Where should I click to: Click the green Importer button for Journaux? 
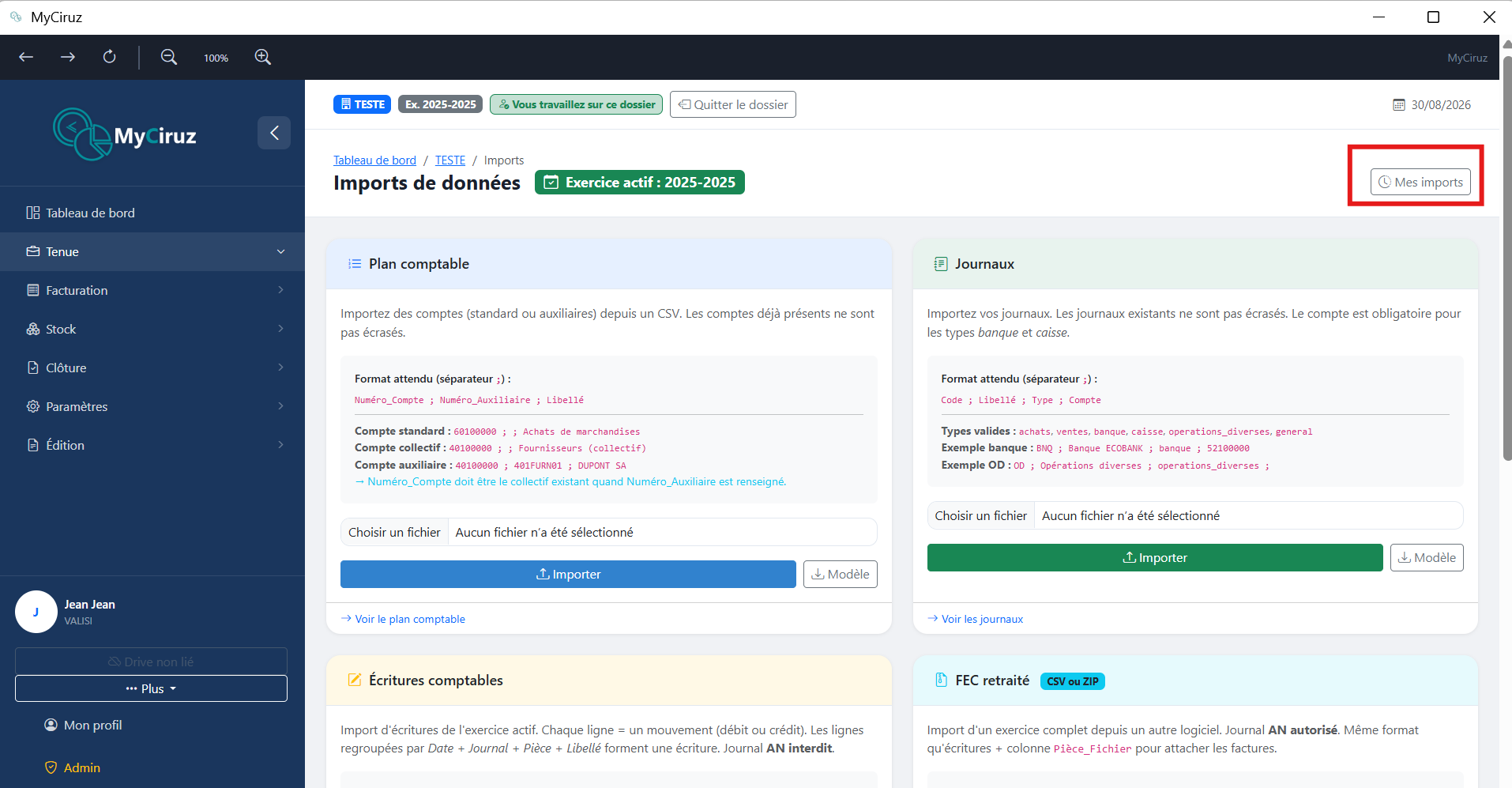tap(1155, 558)
